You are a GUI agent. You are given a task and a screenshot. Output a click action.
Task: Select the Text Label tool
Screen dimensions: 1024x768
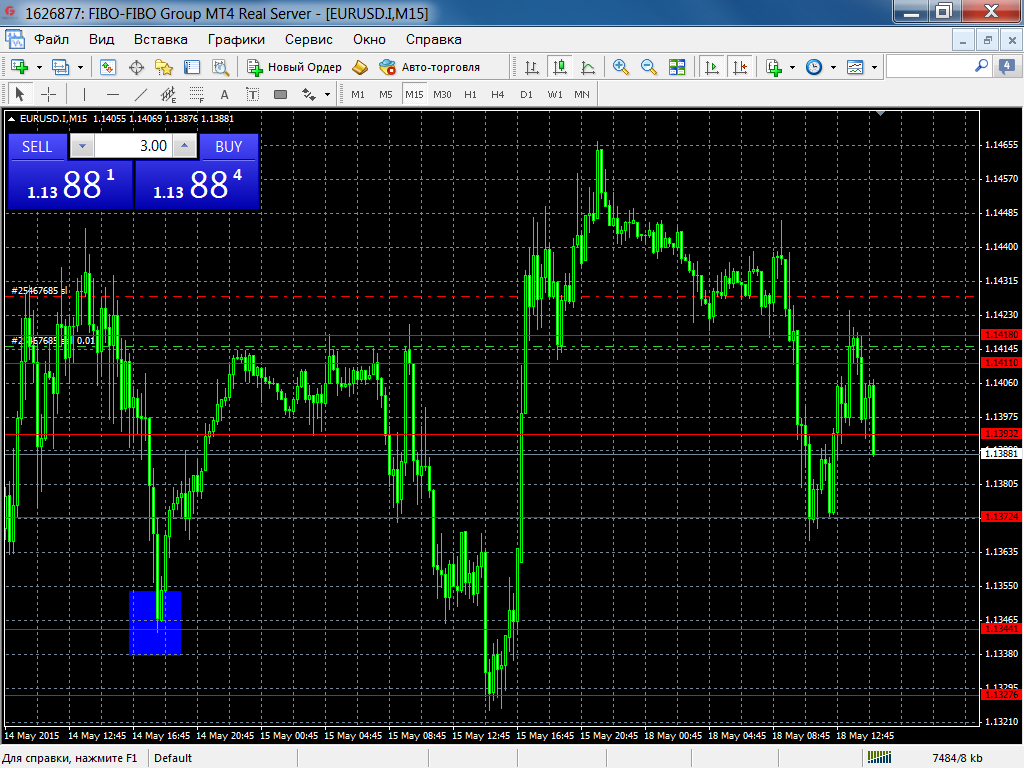(253, 95)
